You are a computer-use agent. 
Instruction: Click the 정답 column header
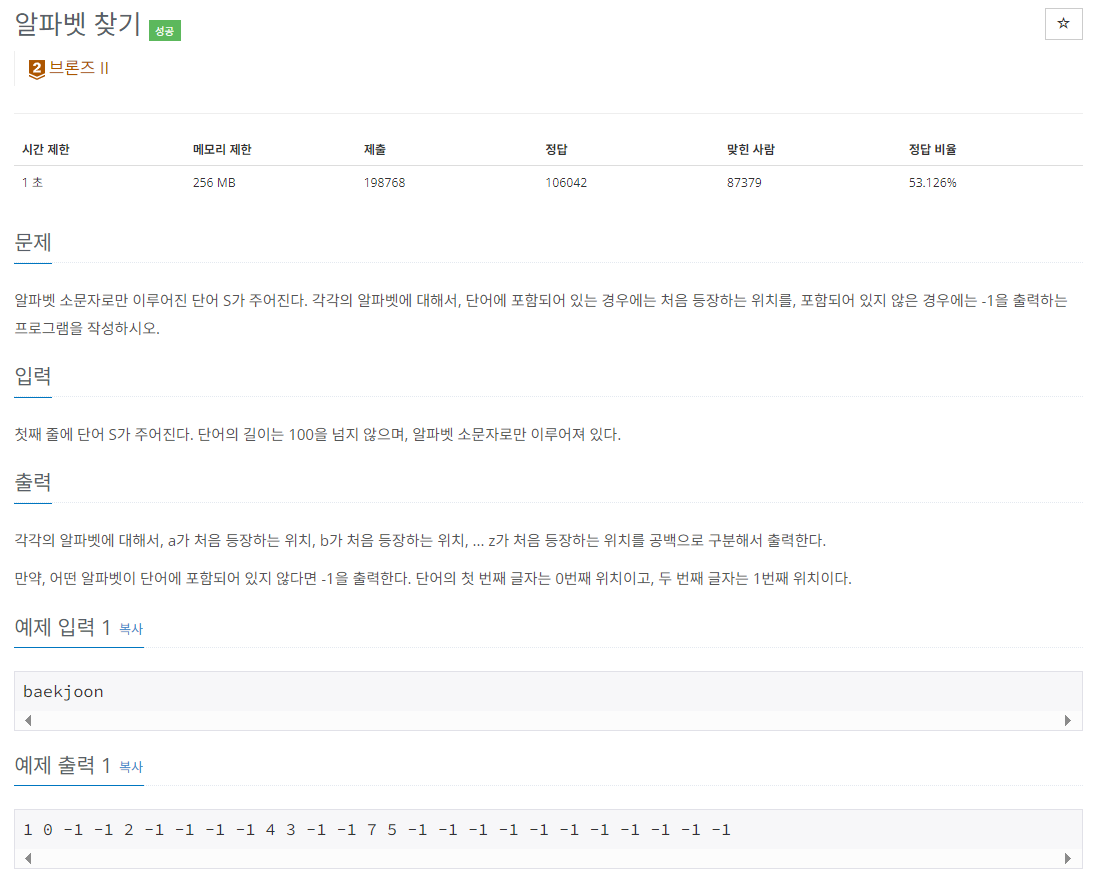556,149
